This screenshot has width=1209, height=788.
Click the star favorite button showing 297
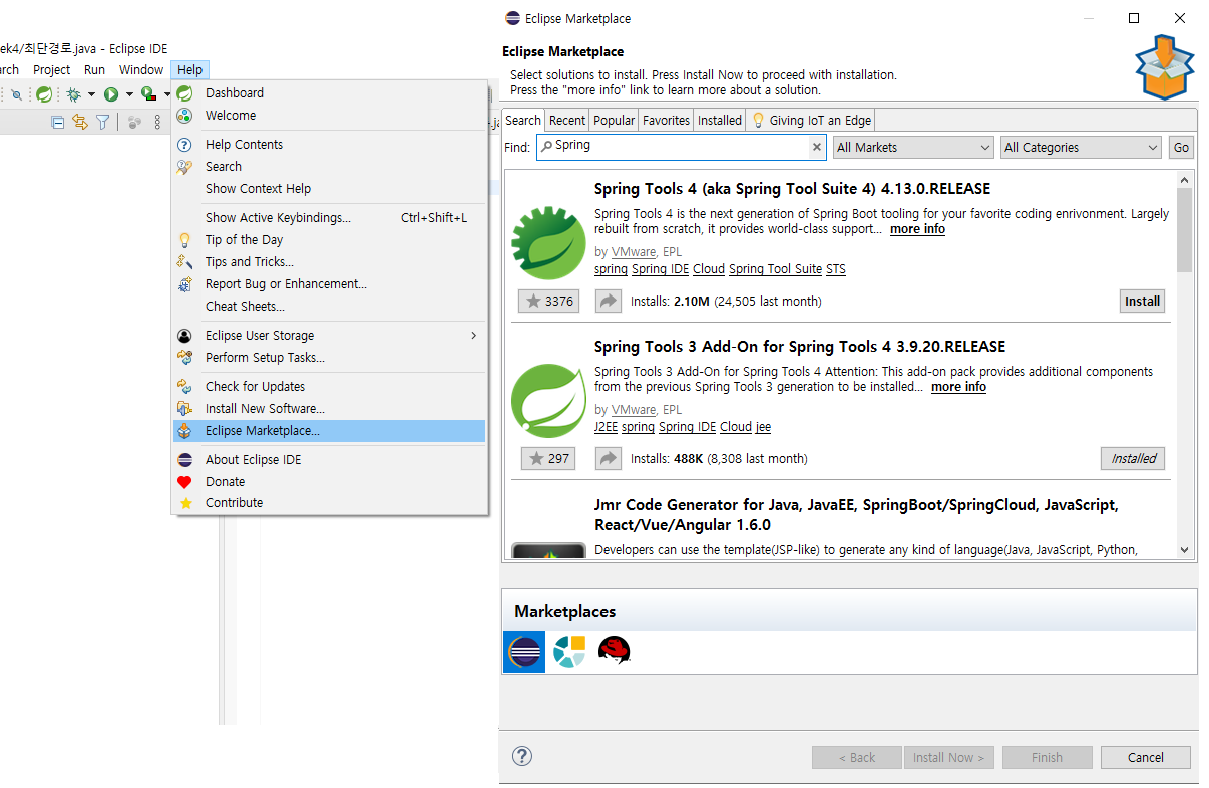(x=549, y=458)
